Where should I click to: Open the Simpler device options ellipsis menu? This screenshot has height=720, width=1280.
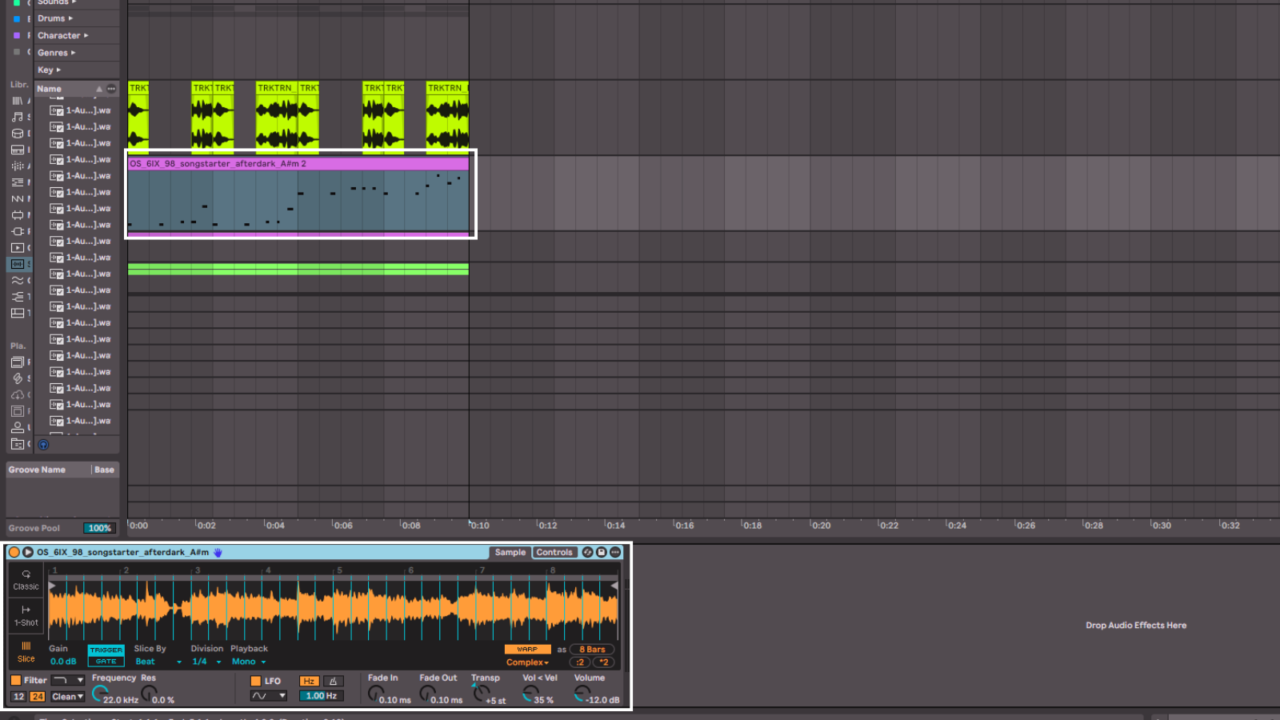615,552
